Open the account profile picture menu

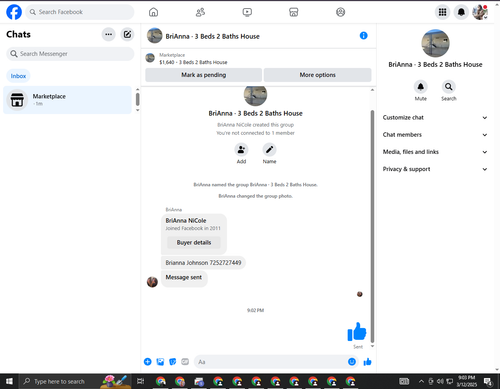click(x=480, y=12)
